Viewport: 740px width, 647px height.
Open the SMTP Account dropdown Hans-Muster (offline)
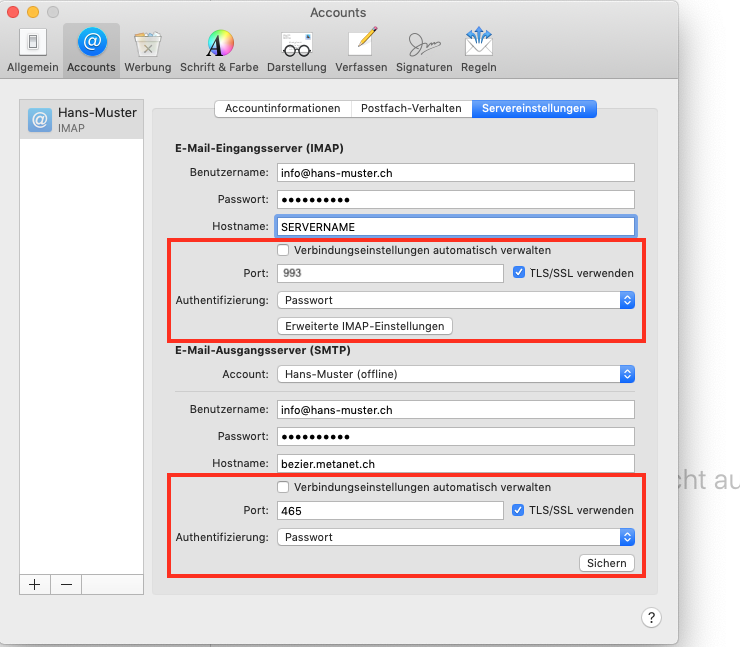455,374
